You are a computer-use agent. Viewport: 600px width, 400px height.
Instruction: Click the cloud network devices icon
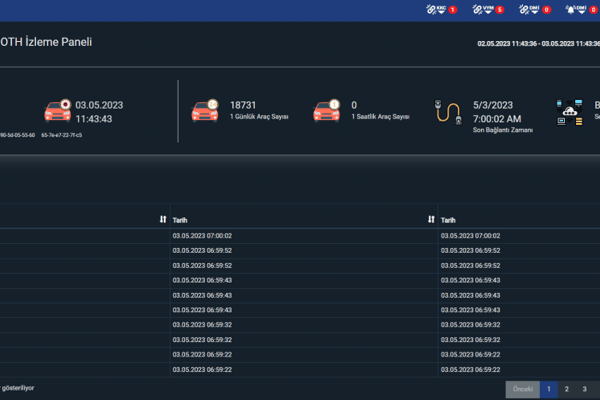(569, 112)
